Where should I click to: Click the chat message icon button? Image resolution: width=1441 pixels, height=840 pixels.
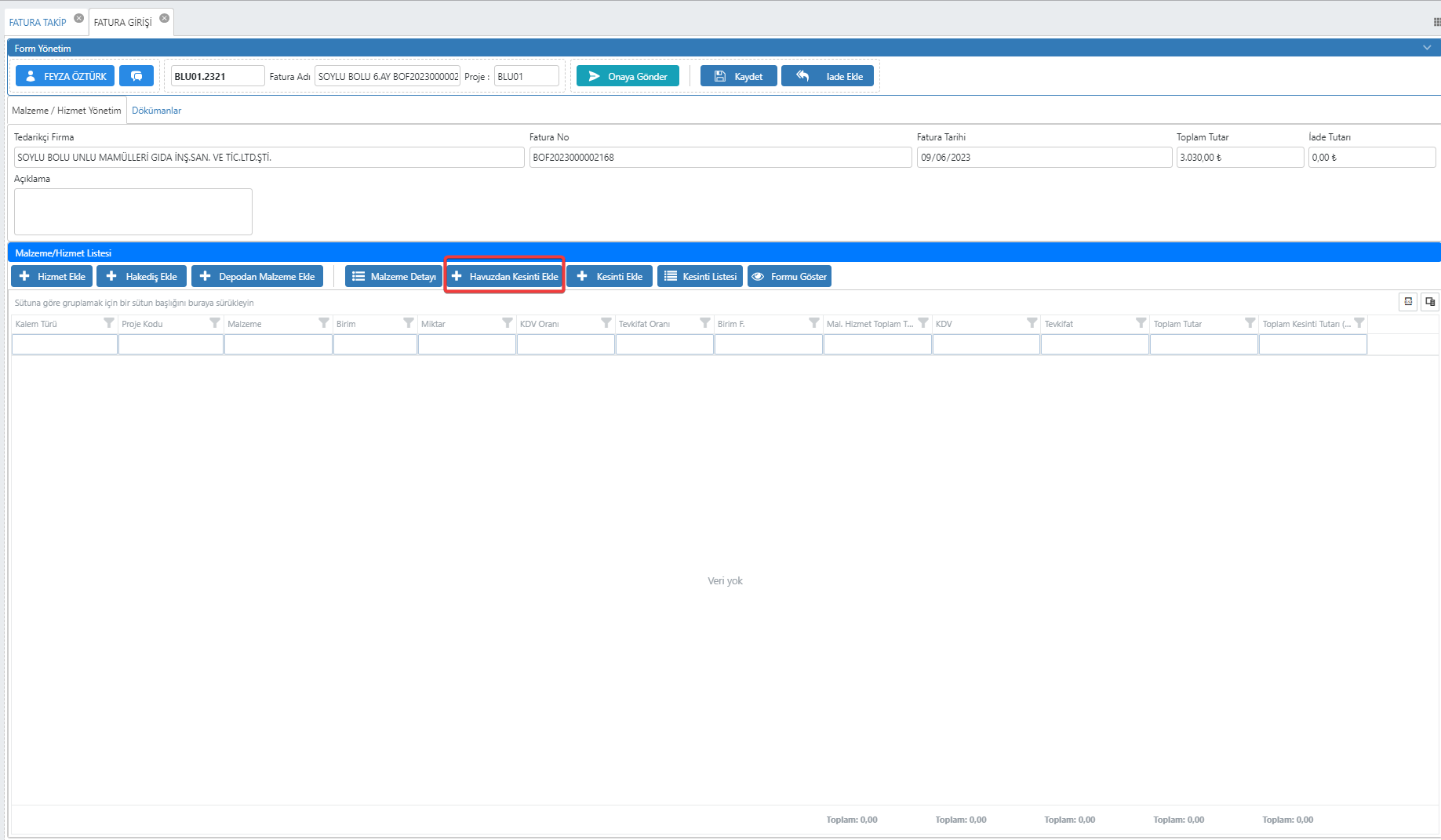coord(136,76)
